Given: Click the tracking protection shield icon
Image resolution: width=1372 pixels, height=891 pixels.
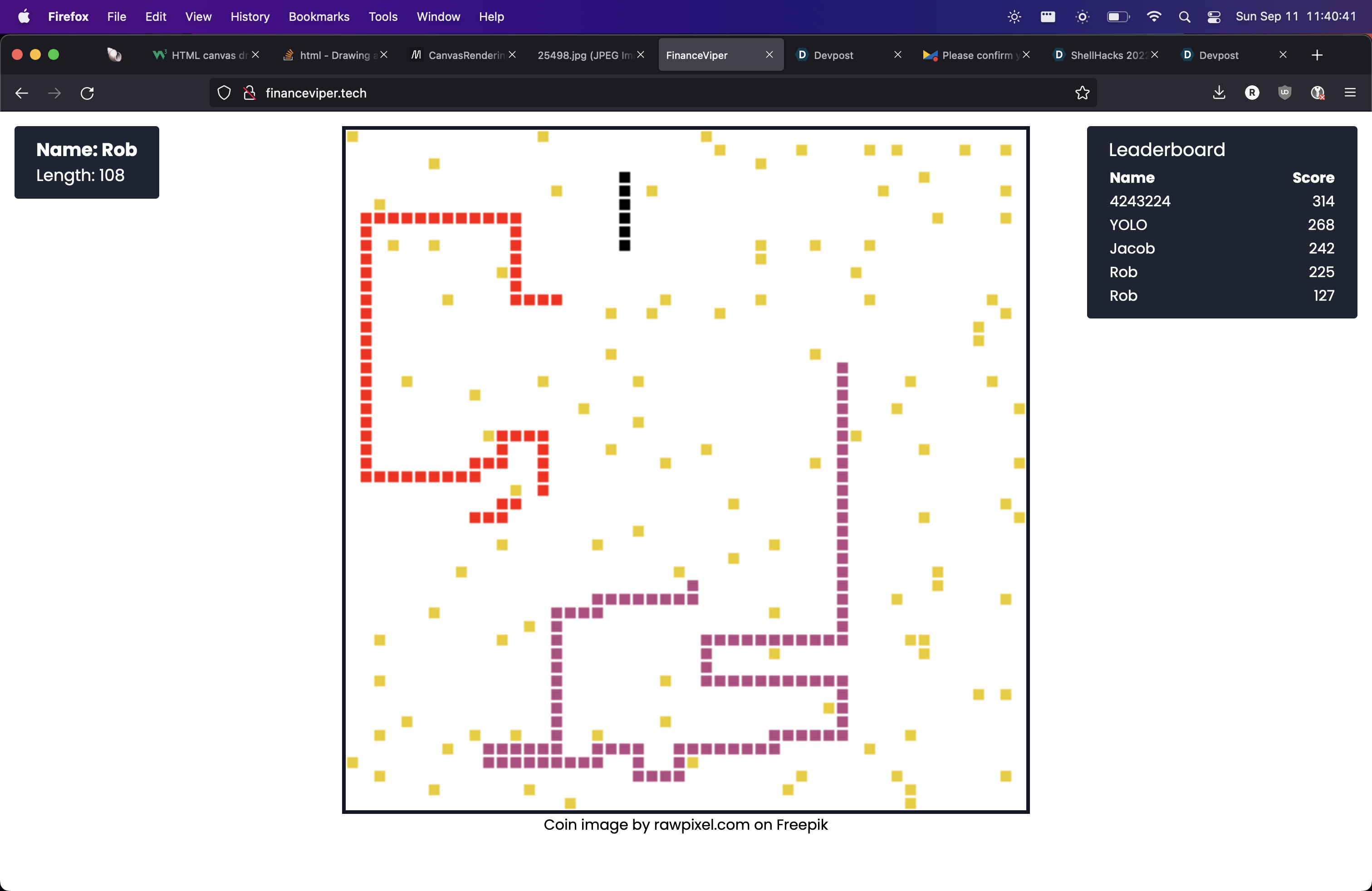Looking at the screenshot, I should (x=224, y=93).
